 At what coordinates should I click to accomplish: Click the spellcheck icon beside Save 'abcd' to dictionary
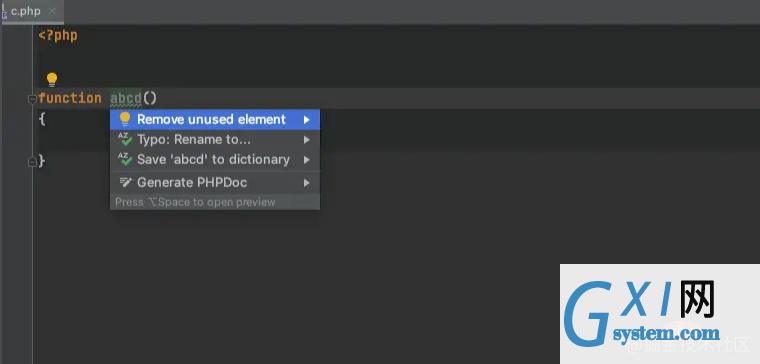125,159
